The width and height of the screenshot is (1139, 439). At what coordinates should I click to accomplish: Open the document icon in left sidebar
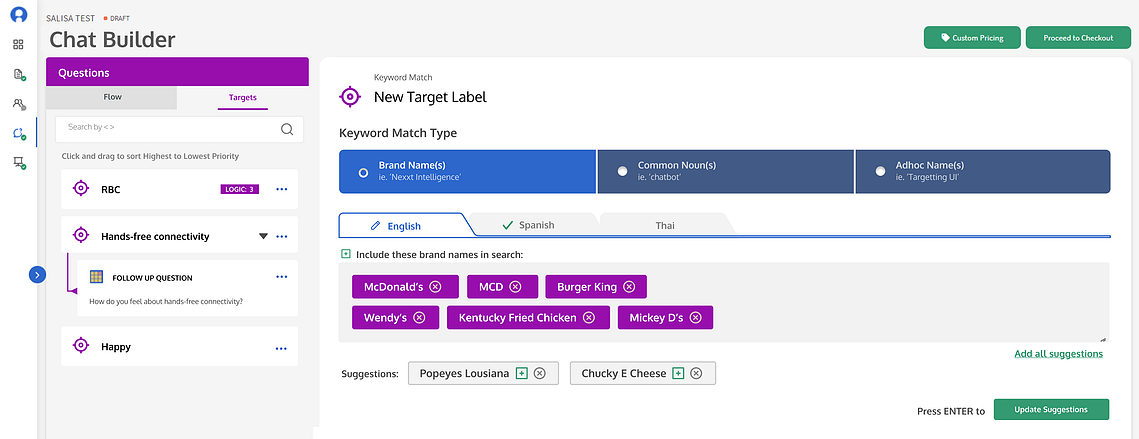pyautogui.click(x=19, y=74)
